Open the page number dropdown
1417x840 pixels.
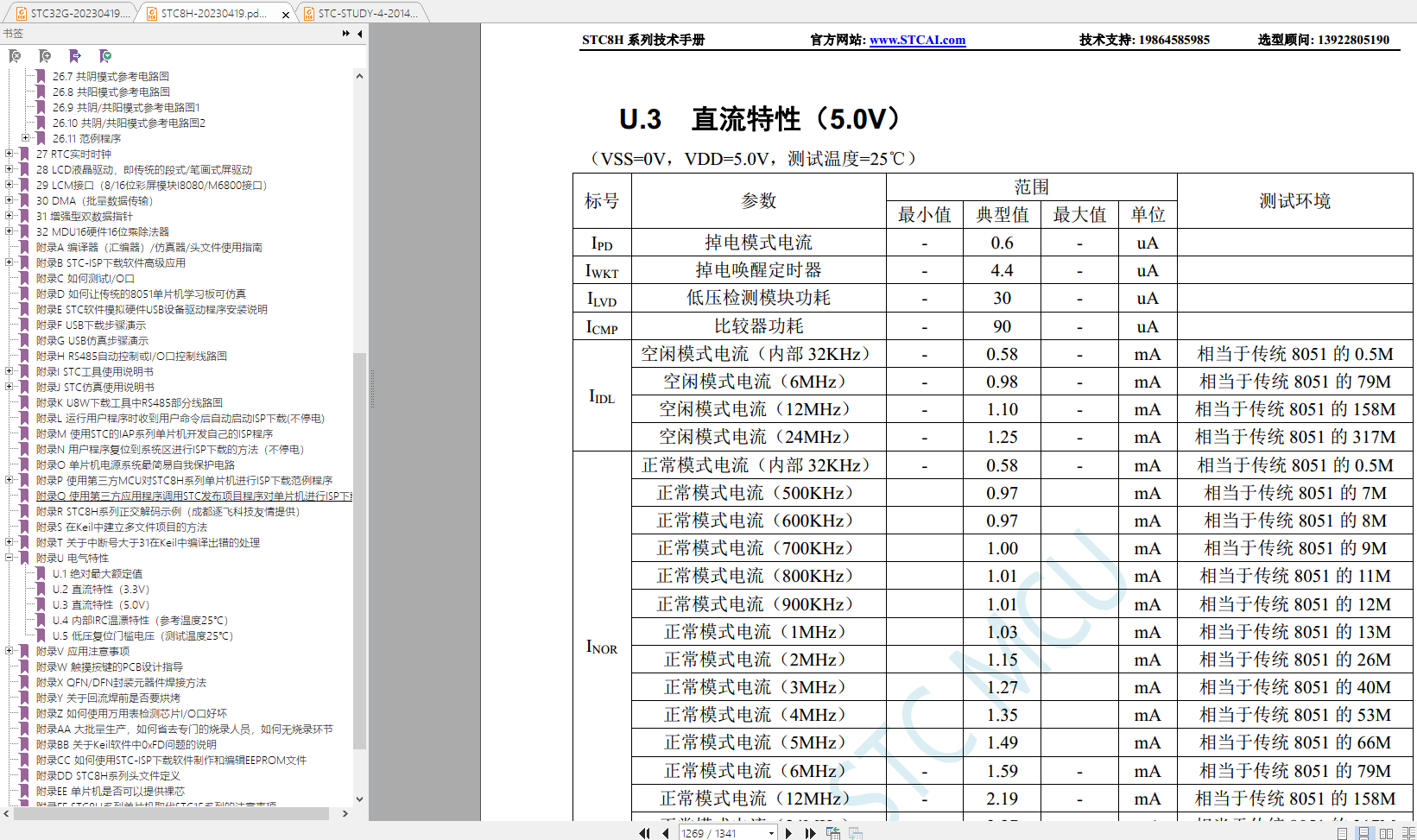tap(771, 833)
